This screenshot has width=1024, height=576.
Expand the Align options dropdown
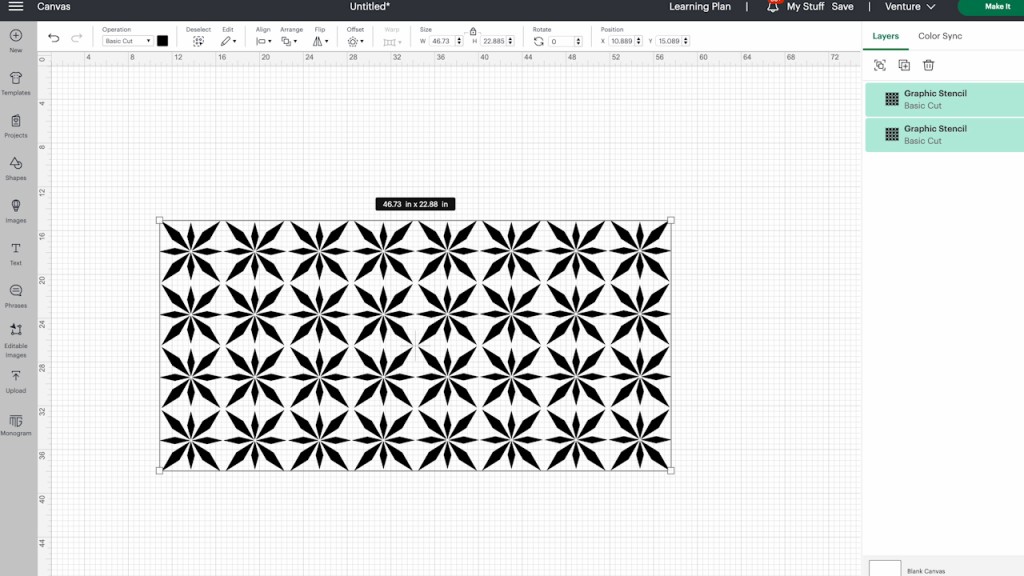(x=263, y=41)
